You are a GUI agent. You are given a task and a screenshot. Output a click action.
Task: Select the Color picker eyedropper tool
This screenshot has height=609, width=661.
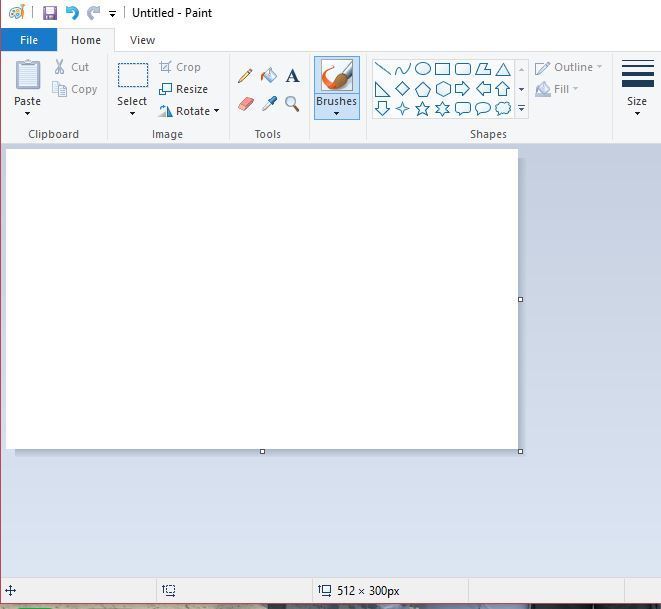coord(268,104)
